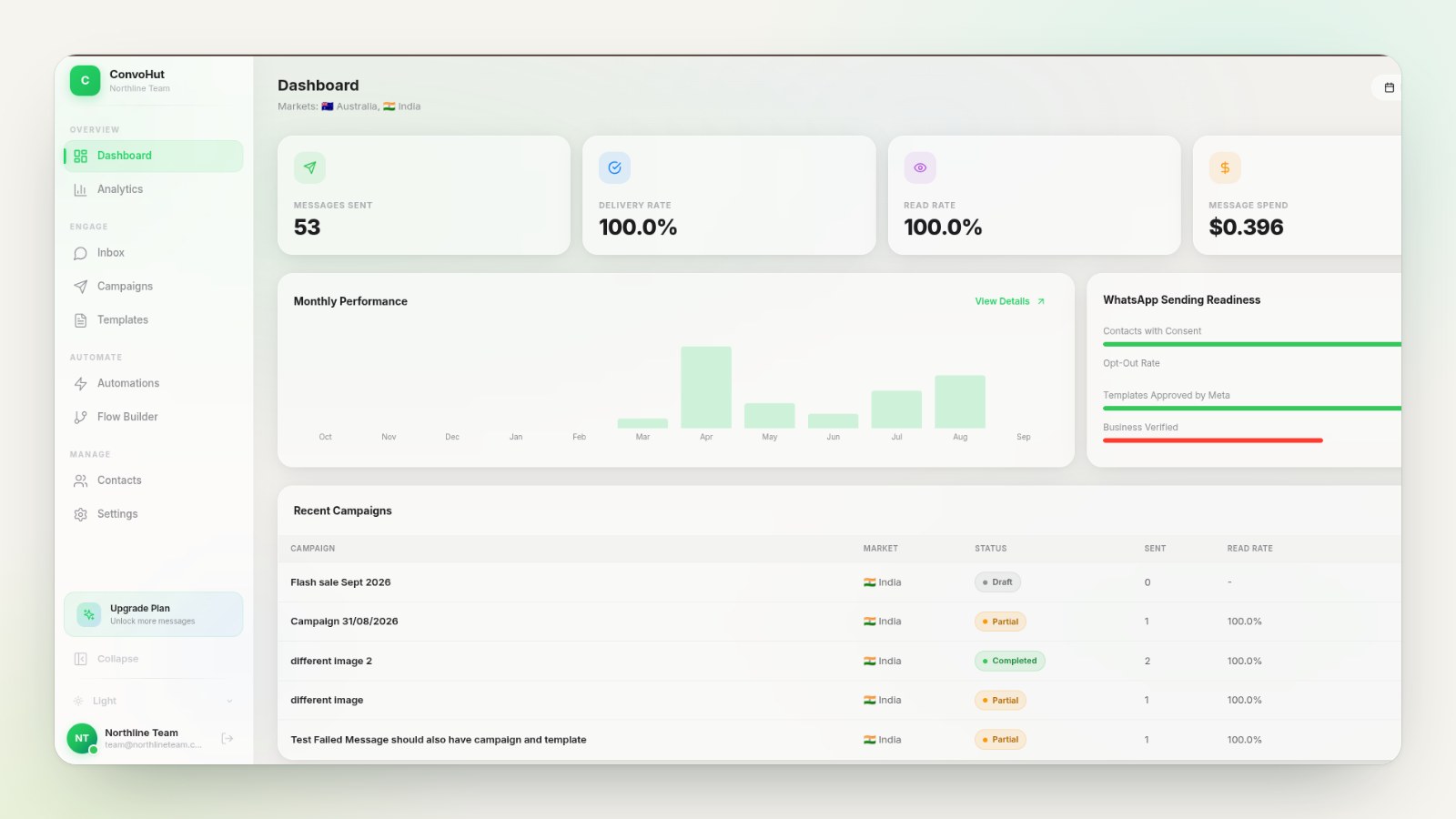Click the Contacts people icon
1456x819 pixels.
click(80, 480)
